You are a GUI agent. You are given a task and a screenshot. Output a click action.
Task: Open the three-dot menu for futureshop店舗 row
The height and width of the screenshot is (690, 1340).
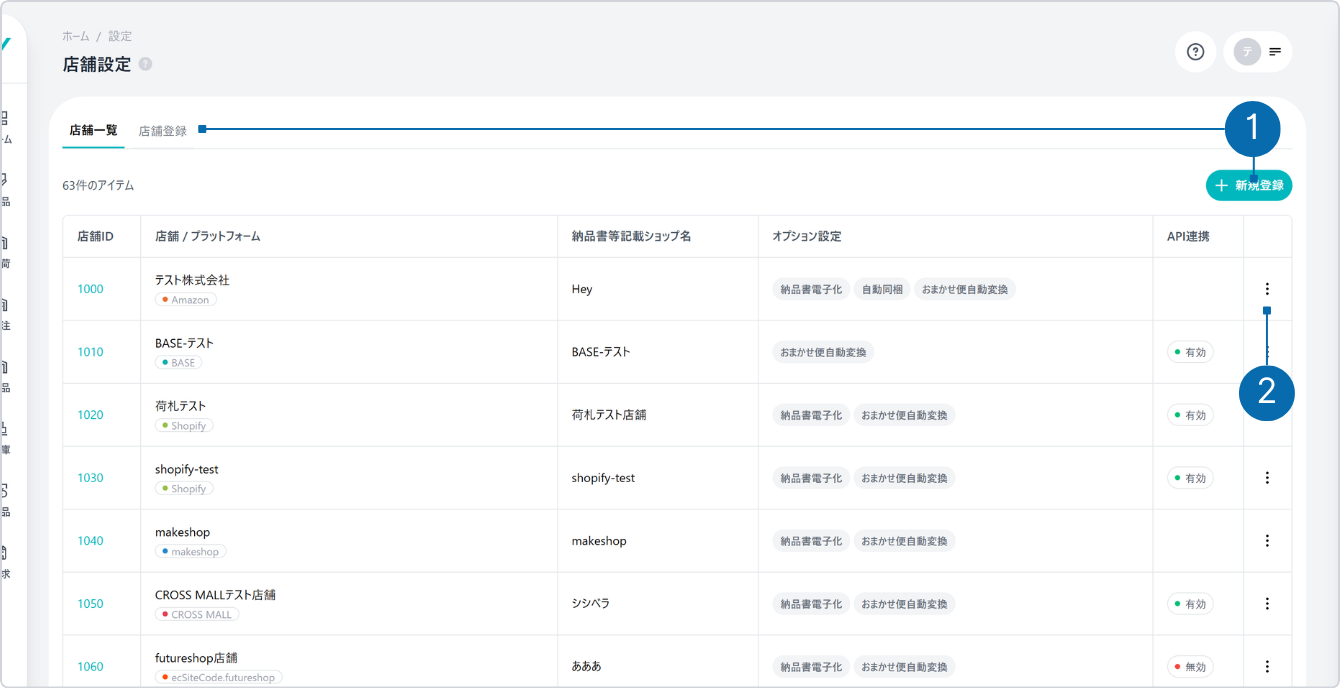point(1267,667)
